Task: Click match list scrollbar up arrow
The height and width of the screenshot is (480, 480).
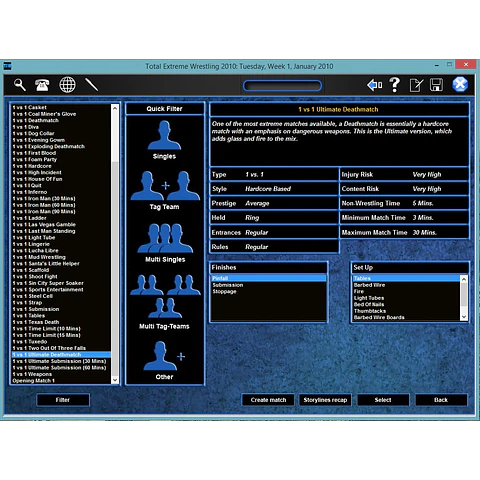Action: tap(115, 108)
